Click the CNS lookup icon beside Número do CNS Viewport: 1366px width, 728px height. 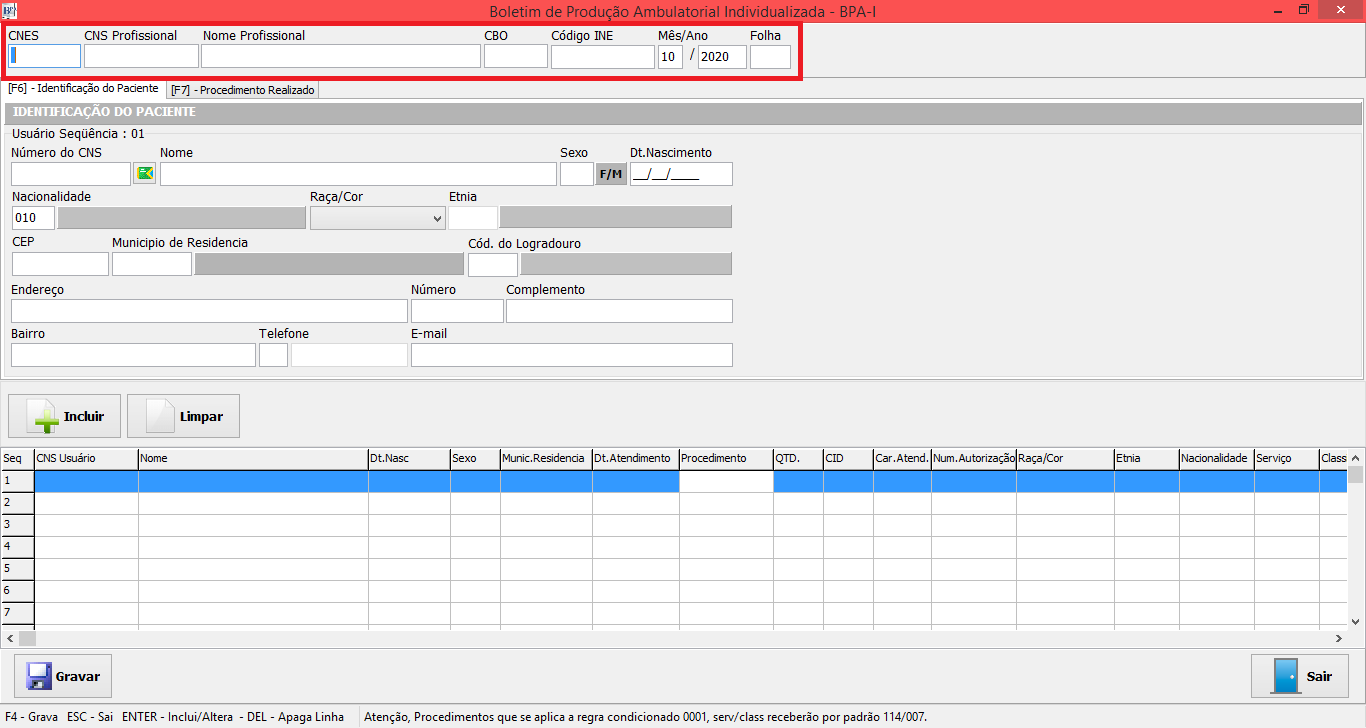(145, 174)
